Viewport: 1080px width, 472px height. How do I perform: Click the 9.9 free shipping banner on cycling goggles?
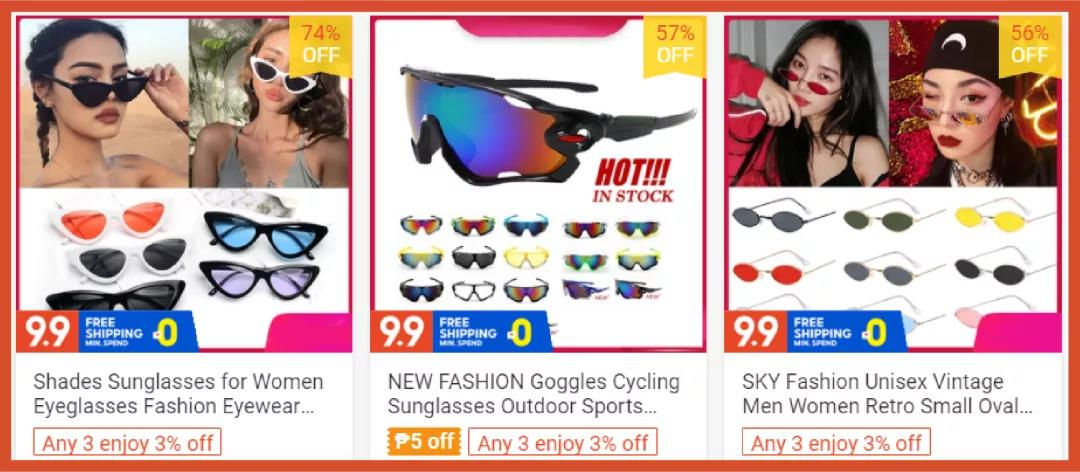coord(461,332)
